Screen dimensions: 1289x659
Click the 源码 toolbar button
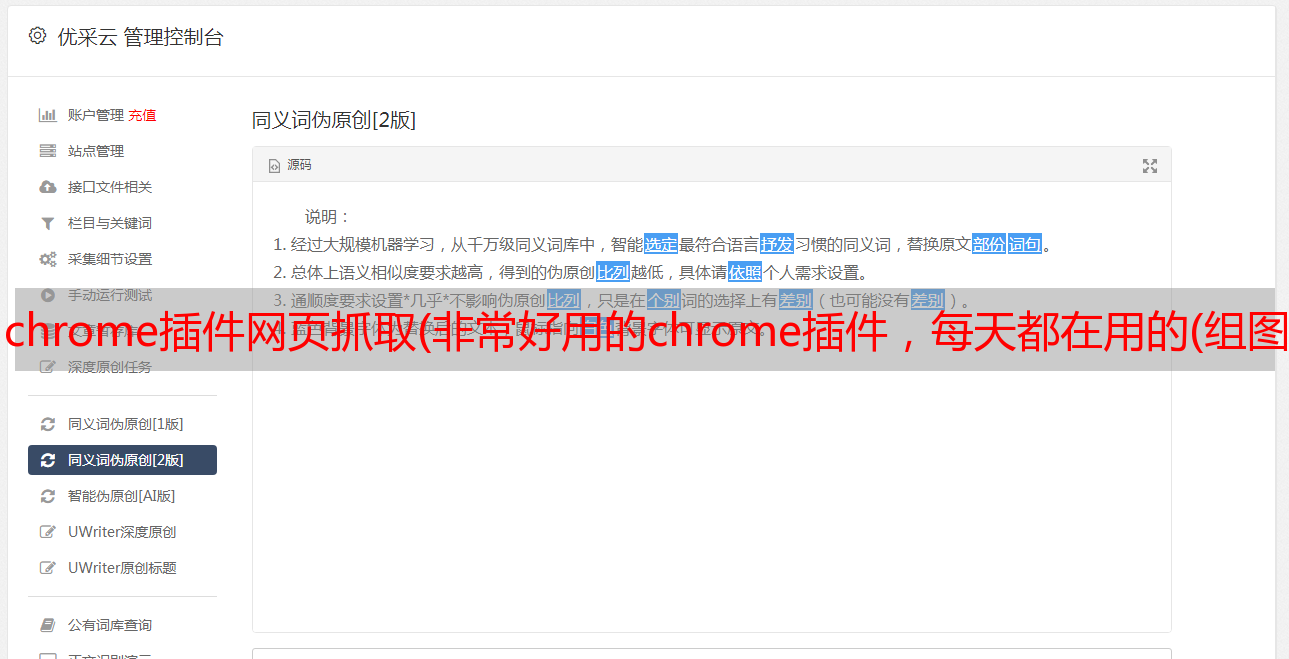[290, 165]
